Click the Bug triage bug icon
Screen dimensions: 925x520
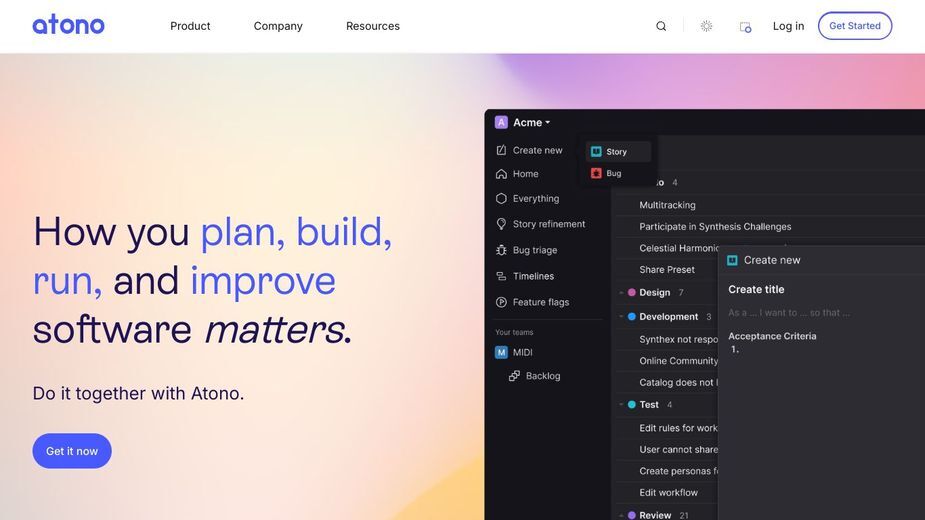(x=501, y=250)
